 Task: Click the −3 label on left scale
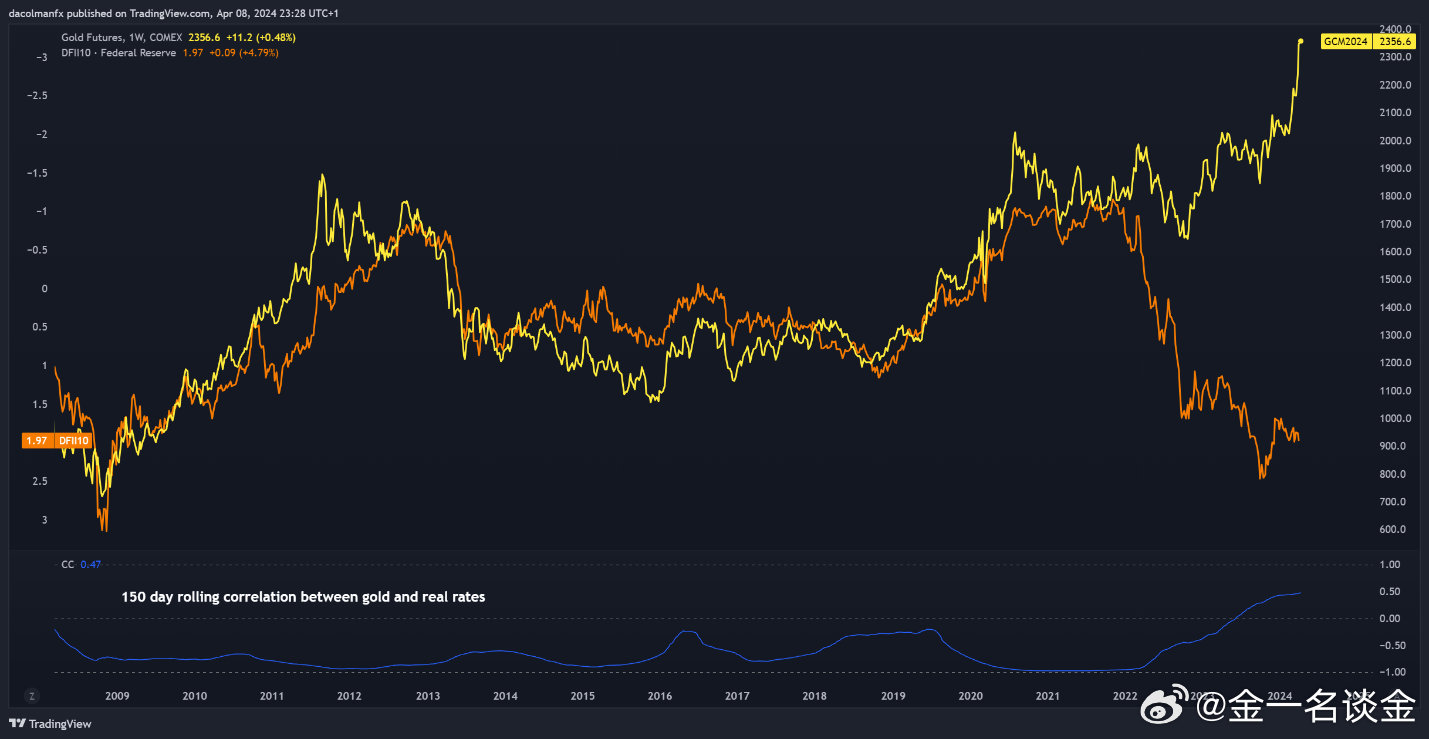[41, 57]
